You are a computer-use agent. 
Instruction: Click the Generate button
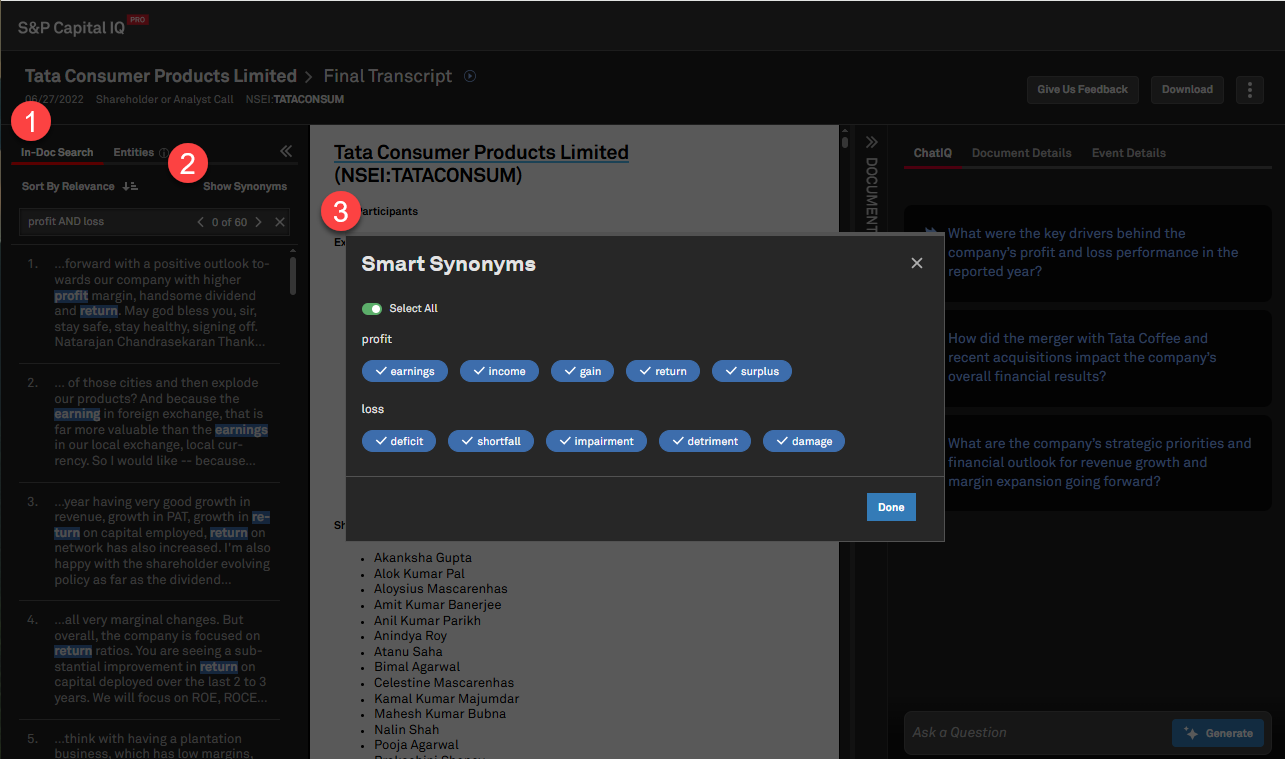(x=1218, y=733)
